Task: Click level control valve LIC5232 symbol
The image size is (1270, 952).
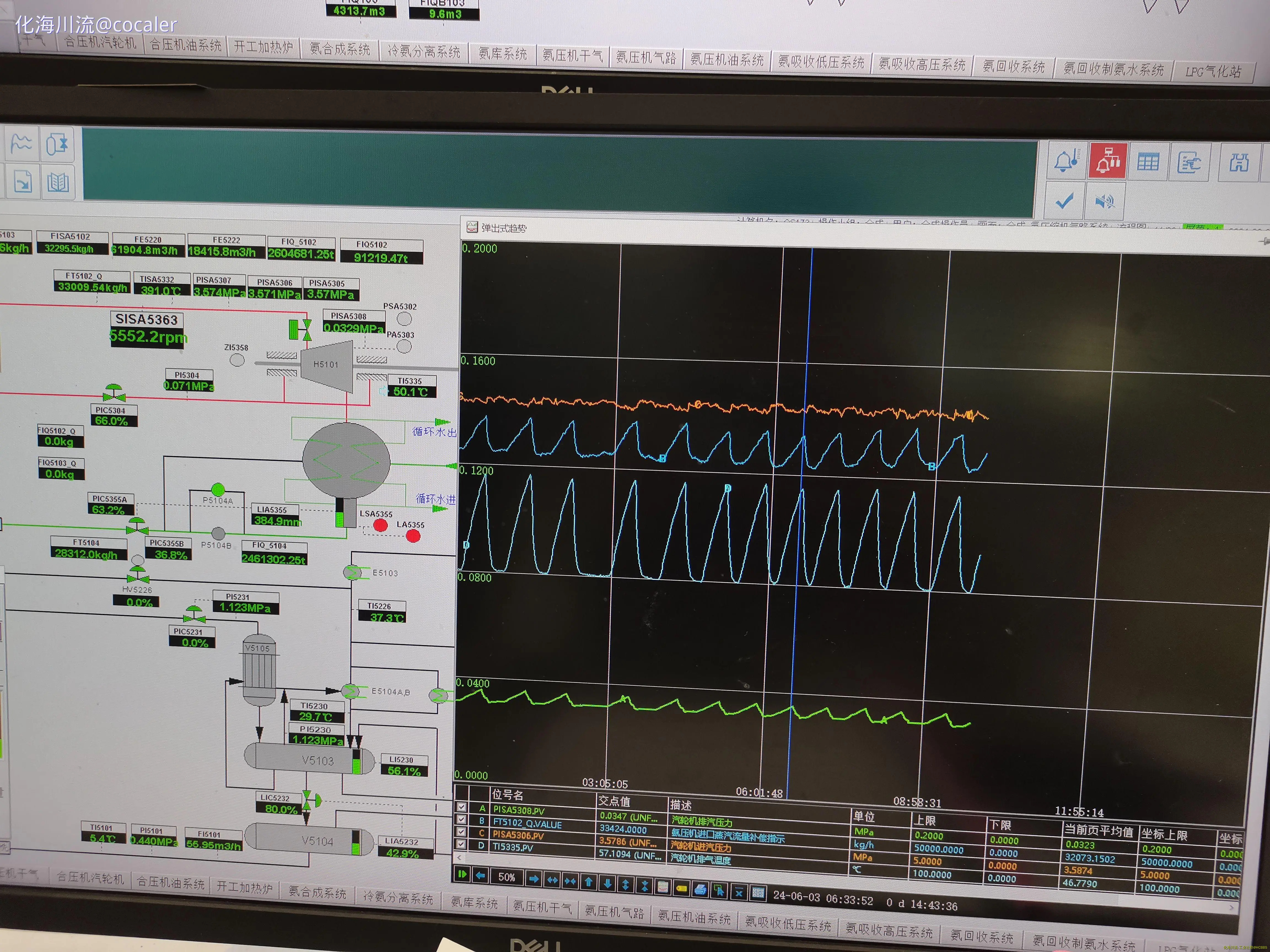Action: [311, 801]
